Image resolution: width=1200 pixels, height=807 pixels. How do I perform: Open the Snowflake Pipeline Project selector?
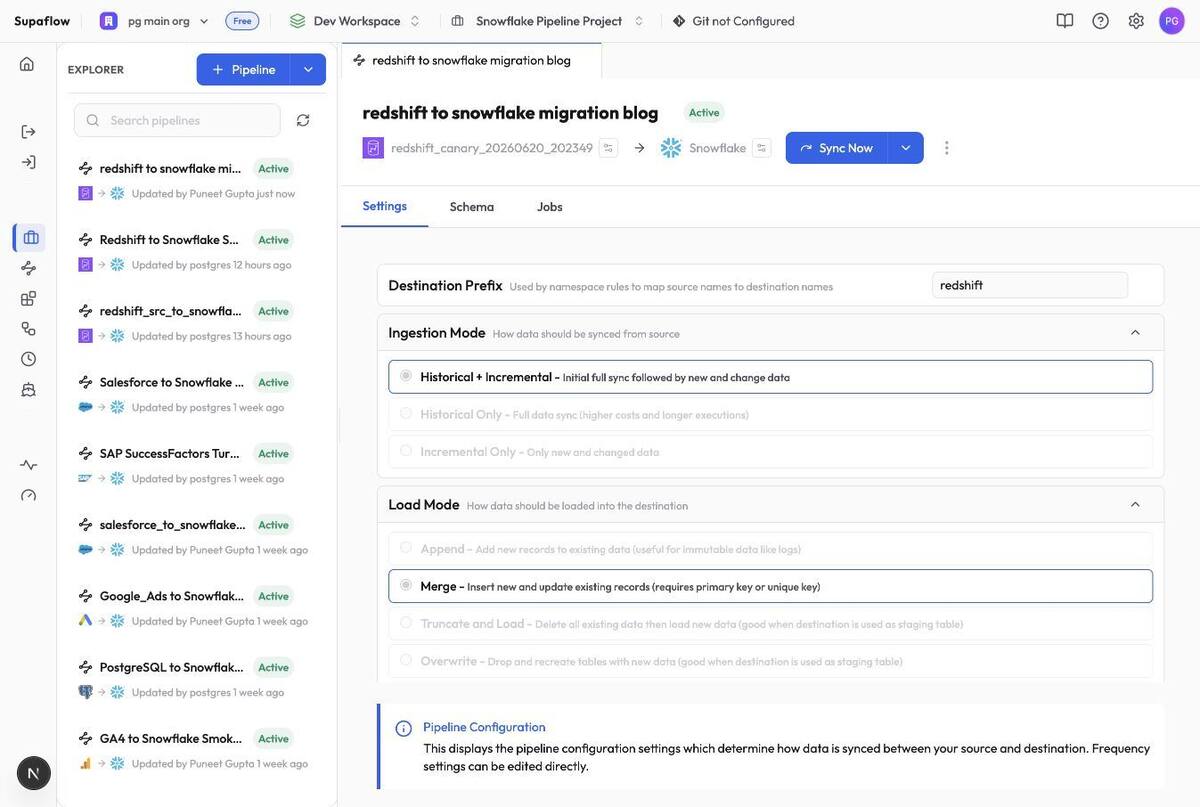tap(548, 21)
